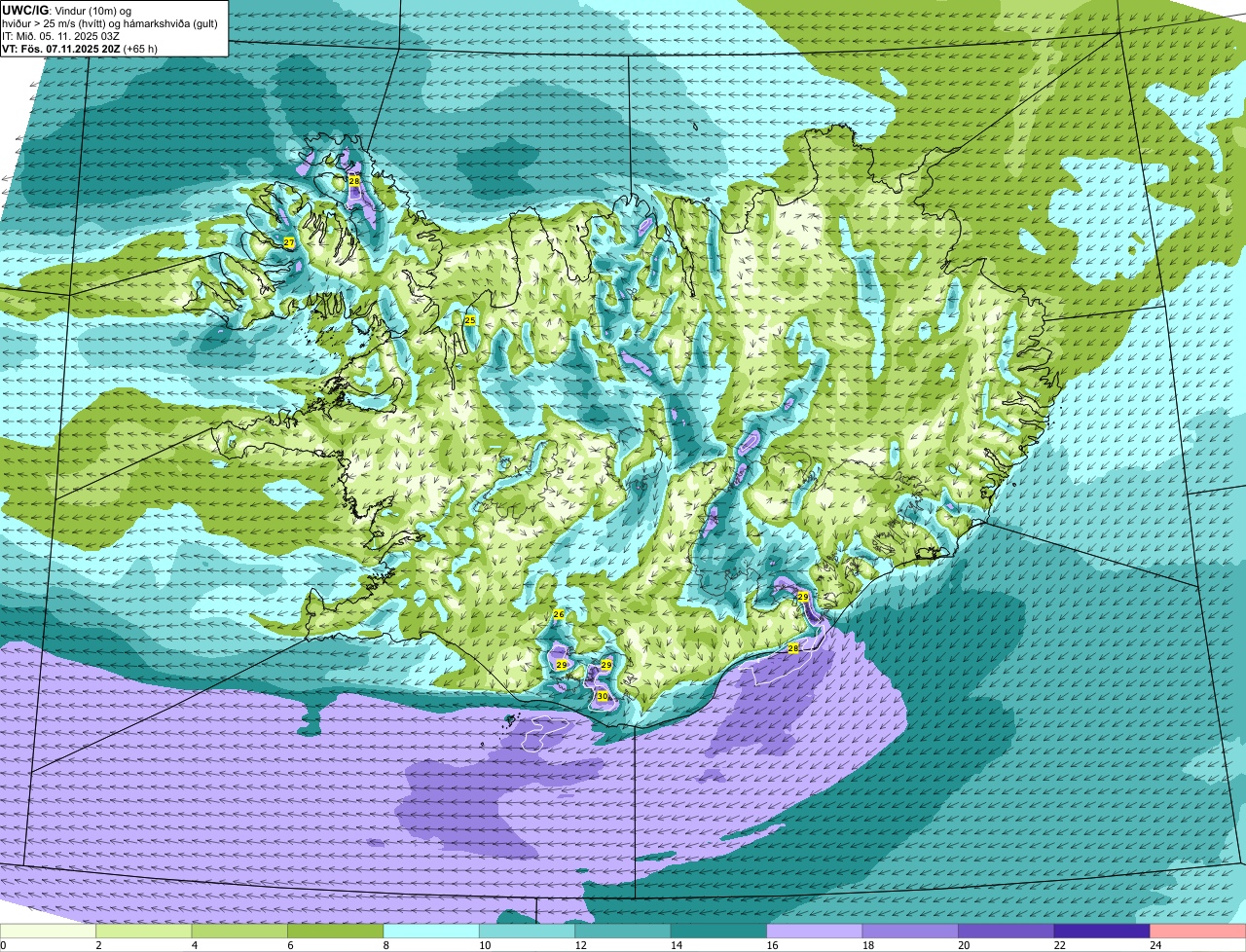Click the 0–2 m/s cream legend swatch

click(48, 932)
